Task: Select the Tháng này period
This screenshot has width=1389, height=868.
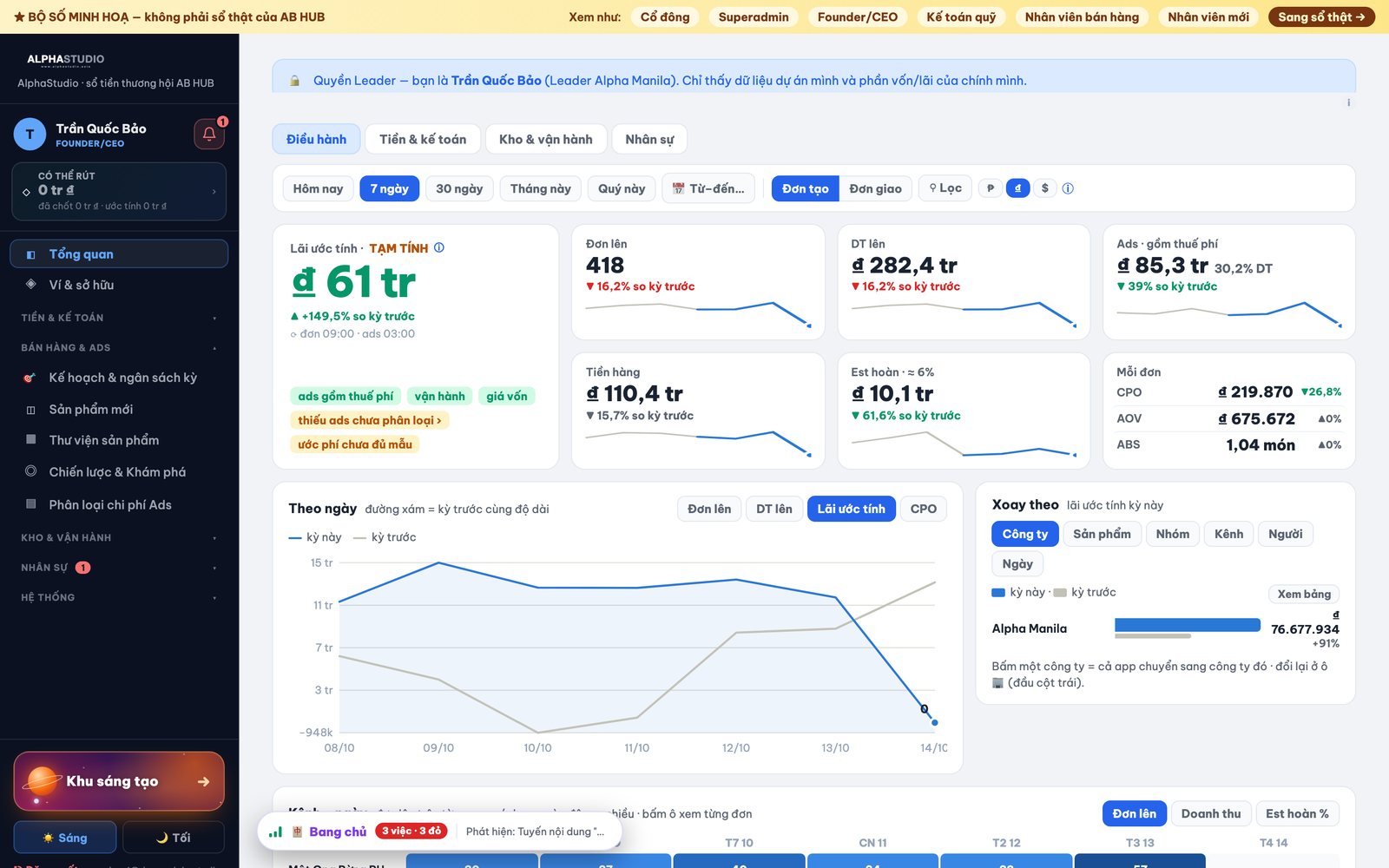Action: pyautogui.click(x=540, y=188)
